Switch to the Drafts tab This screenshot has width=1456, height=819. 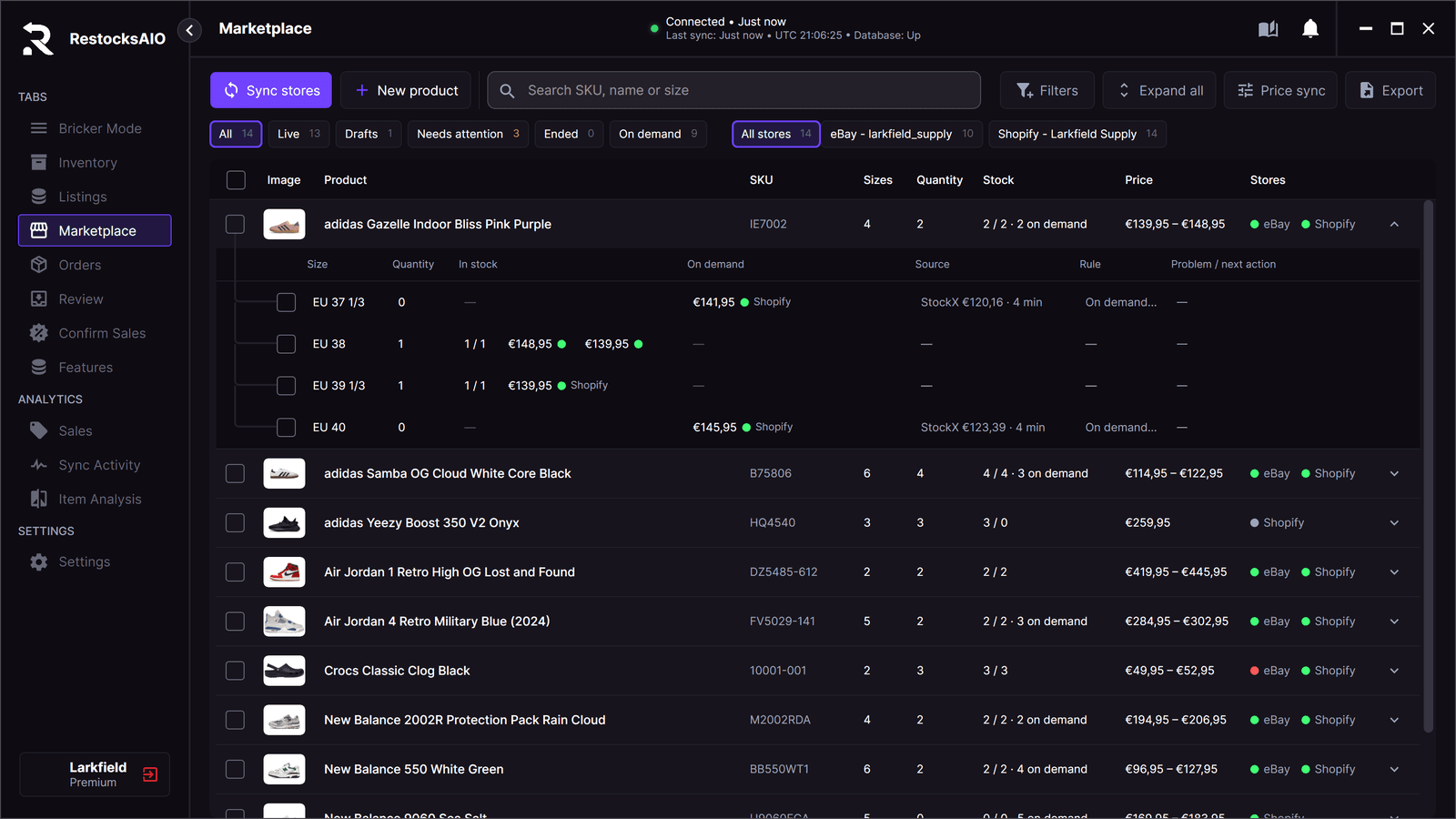[x=369, y=134]
